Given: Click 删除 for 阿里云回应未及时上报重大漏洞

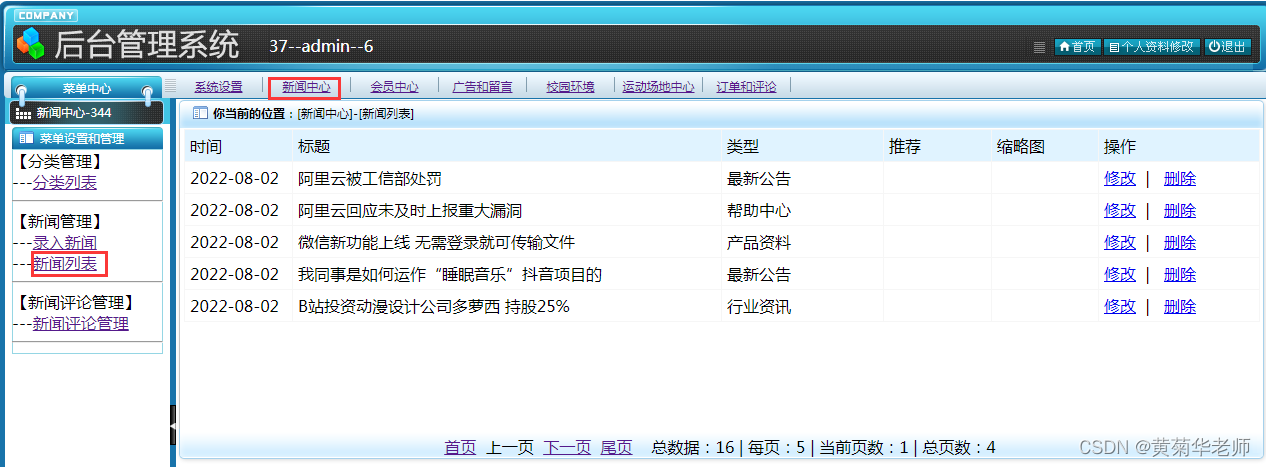Looking at the screenshot, I should pyautogui.click(x=1180, y=211).
